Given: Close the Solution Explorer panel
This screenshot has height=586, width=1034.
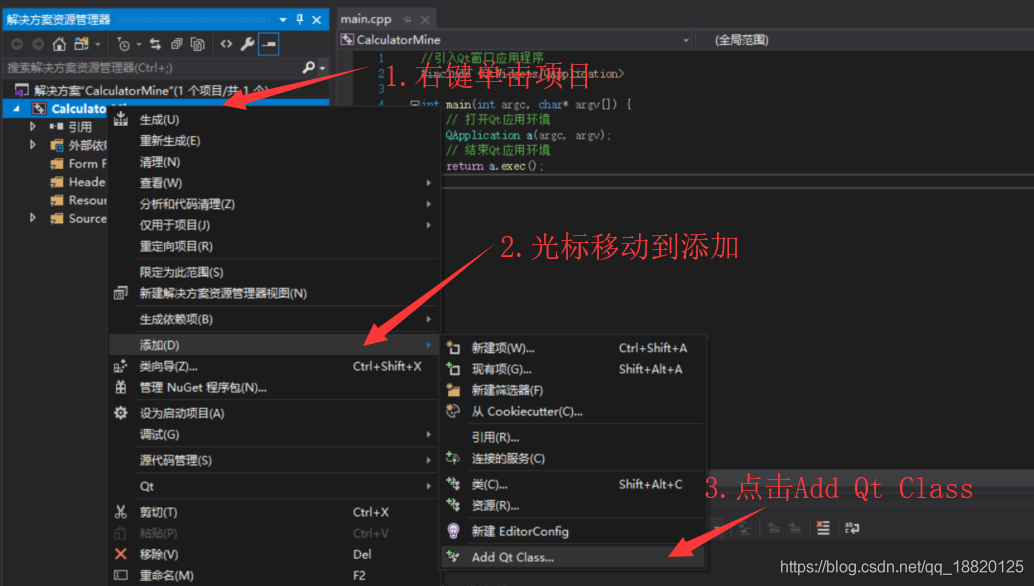Looking at the screenshot, I should tap(317, 20).
